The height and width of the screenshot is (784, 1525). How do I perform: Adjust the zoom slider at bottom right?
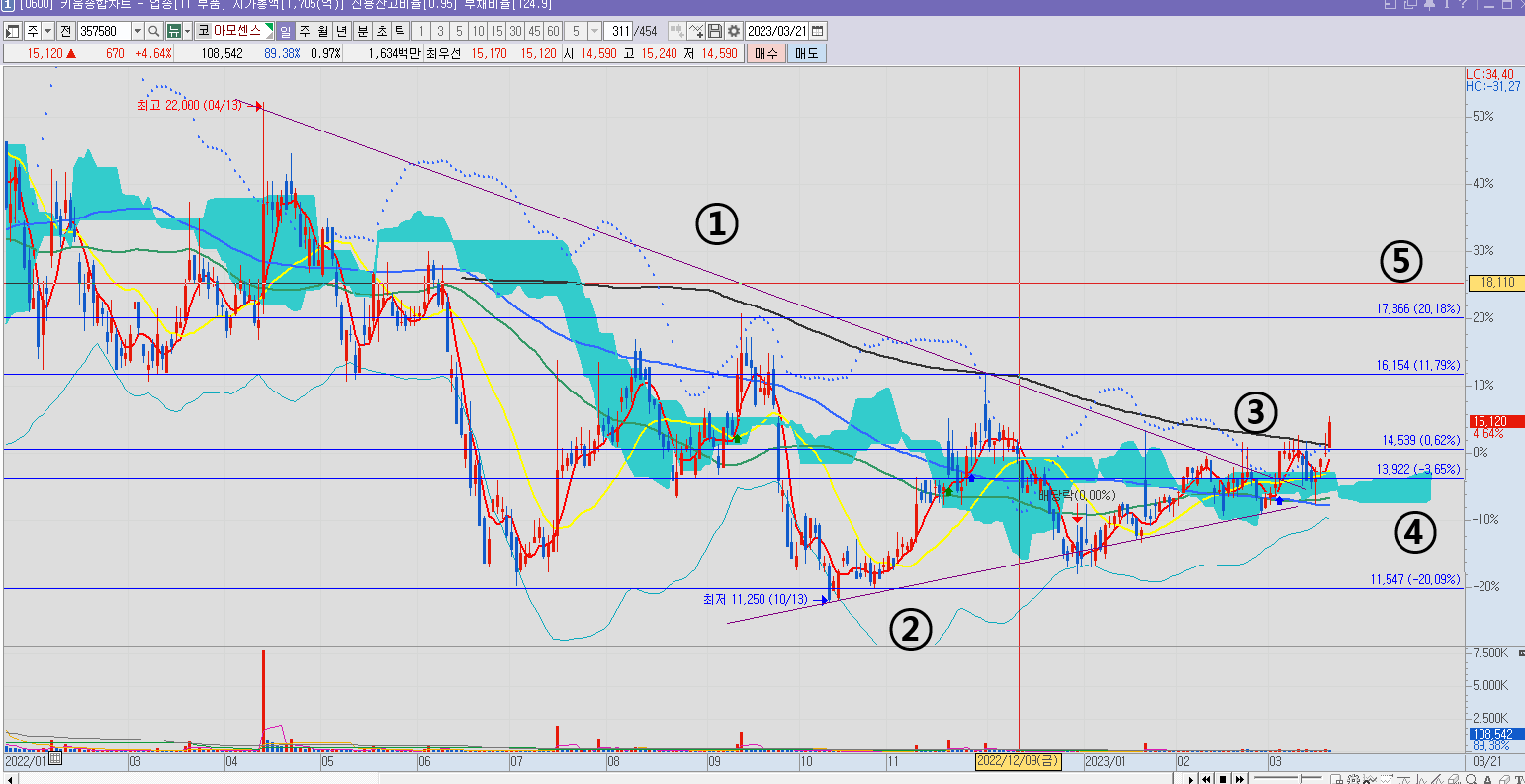point(1301,778)
